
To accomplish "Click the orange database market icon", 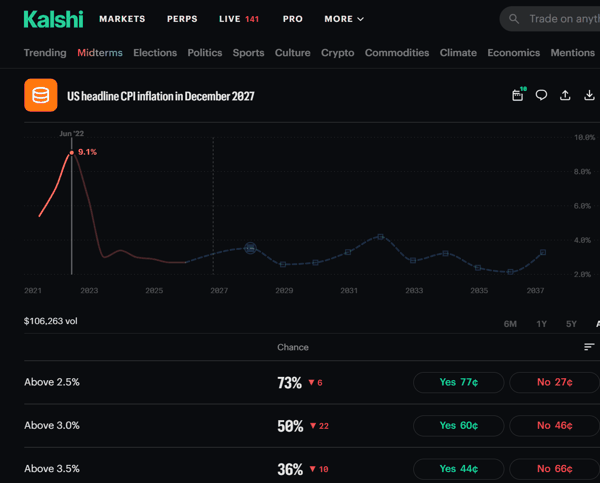I will (41, 95).
